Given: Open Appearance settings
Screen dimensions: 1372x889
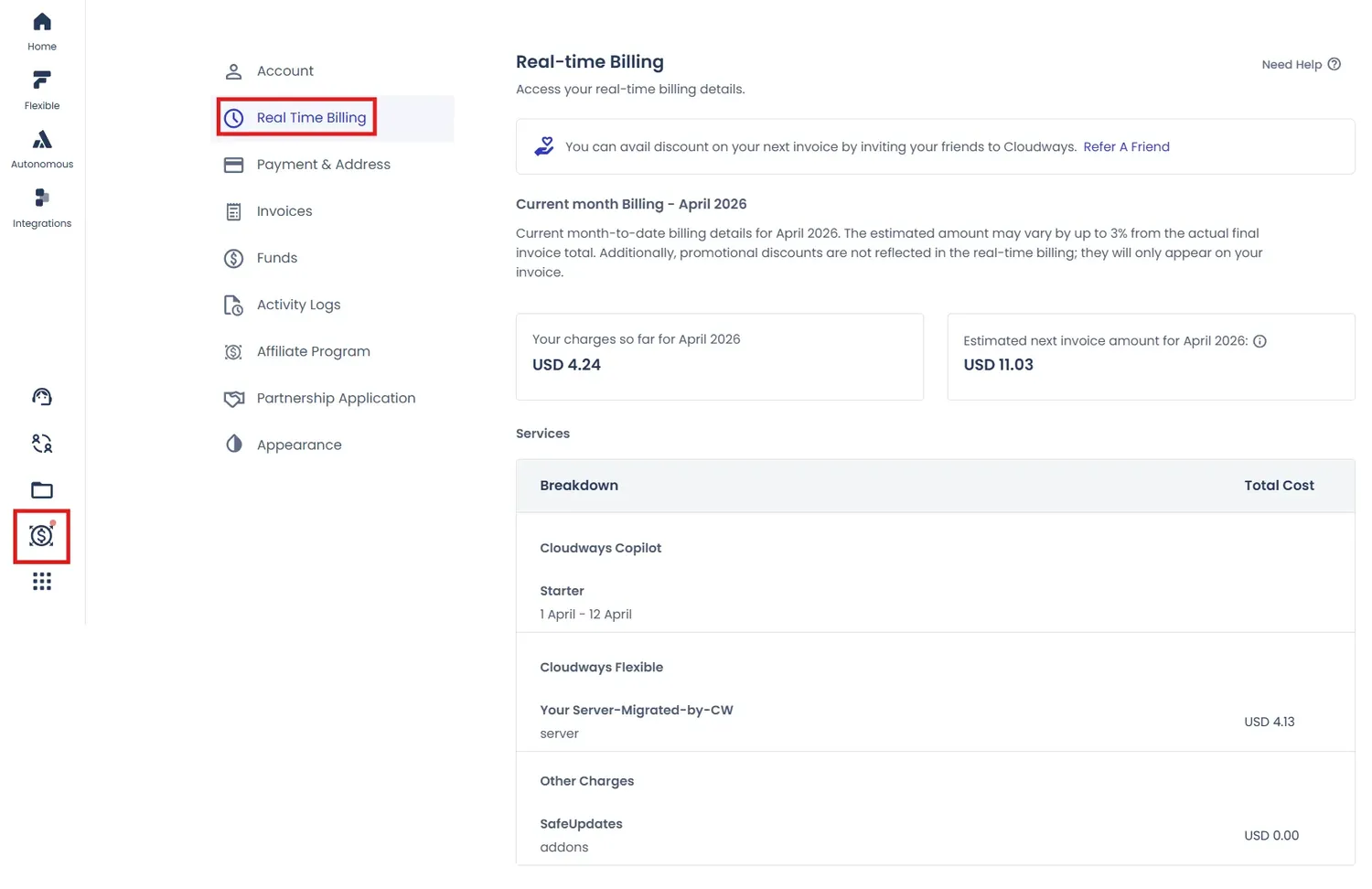Looking at the screenshot, I should point(299,444).
